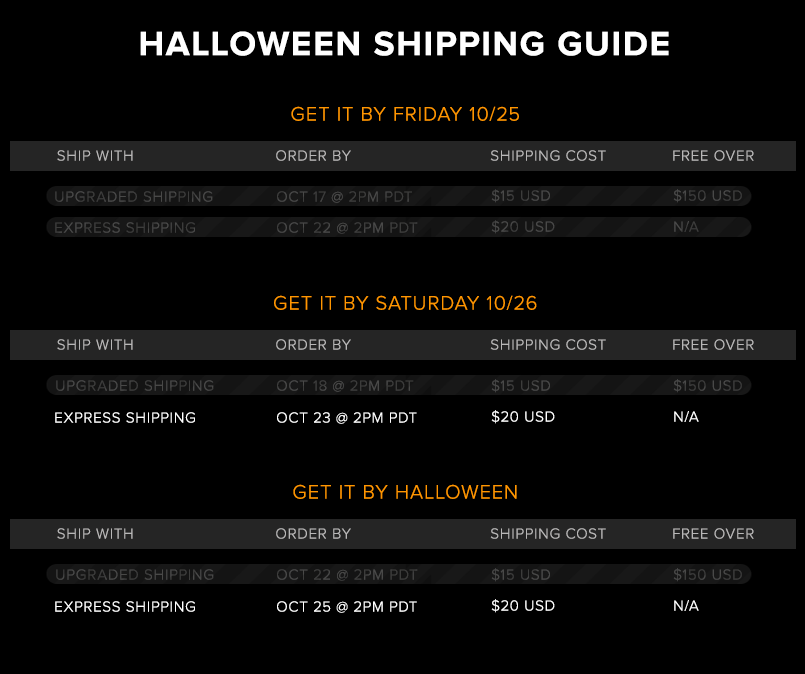This screenshot has height=674, width=805.
Task: Select greyed Upgraded Shipping Halloween Oct 22 deadline
Action: coord(347,574)
